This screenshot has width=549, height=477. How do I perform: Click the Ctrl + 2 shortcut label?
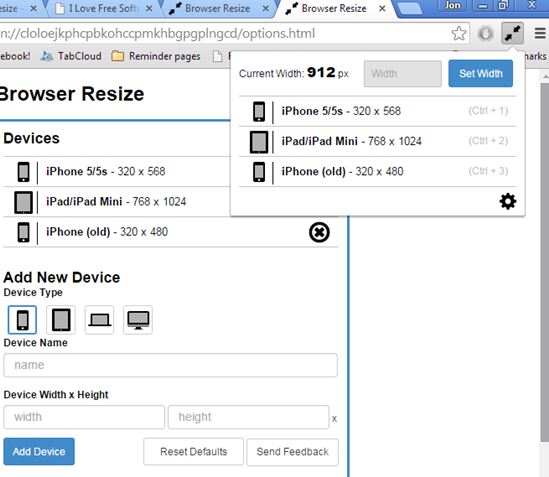(x=488, y=141)
